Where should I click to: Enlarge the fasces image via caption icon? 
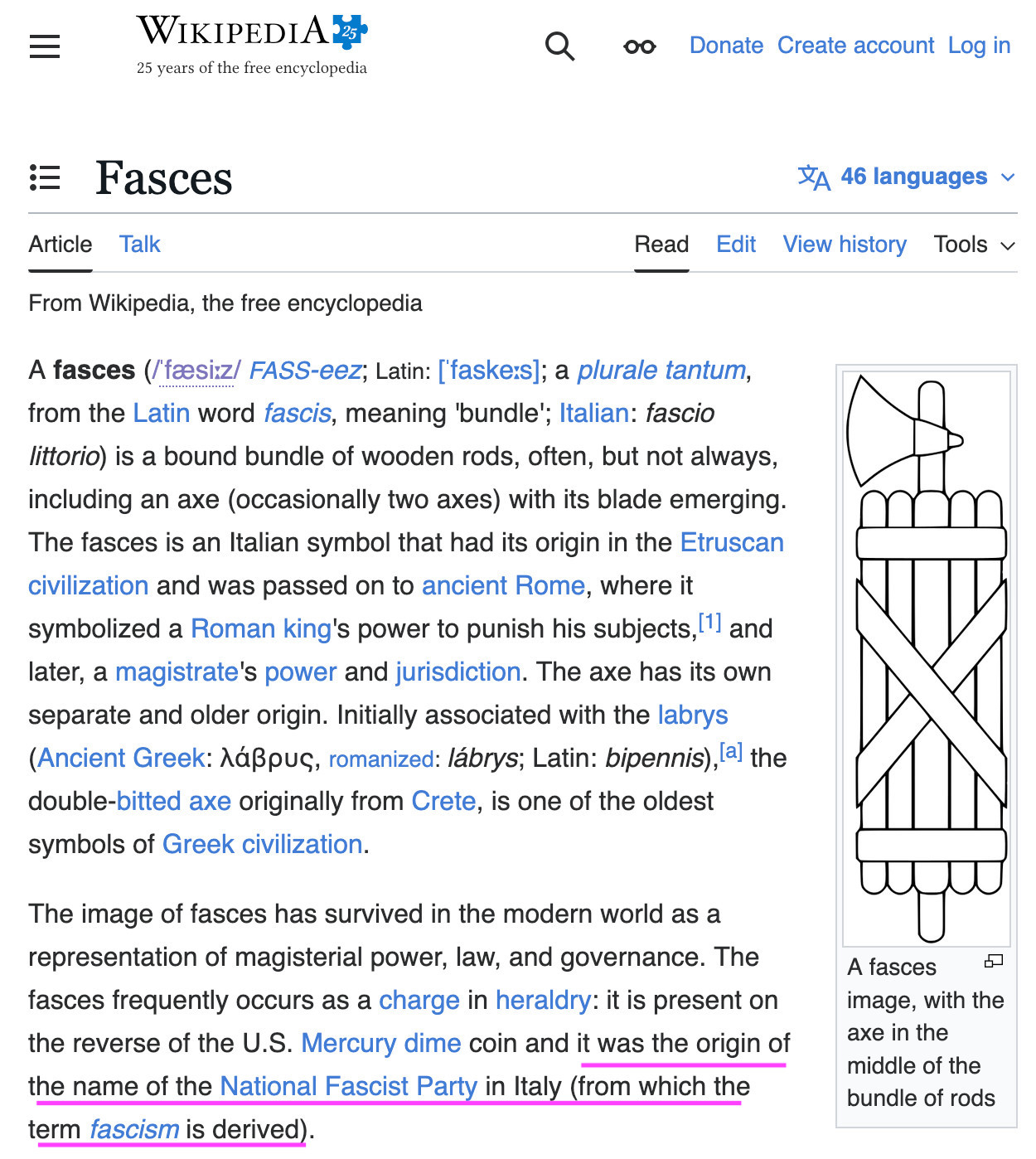coord(993,962)
